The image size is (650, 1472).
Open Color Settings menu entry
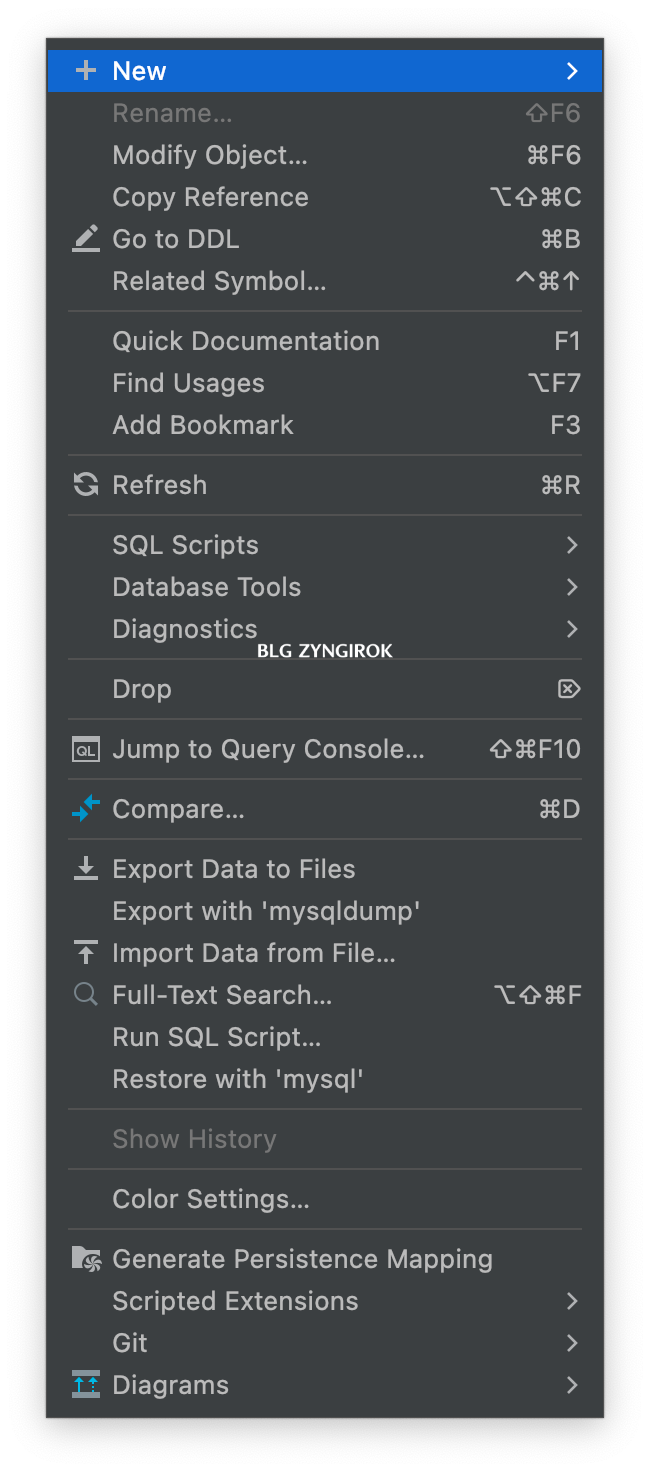tap(325, 1199)
